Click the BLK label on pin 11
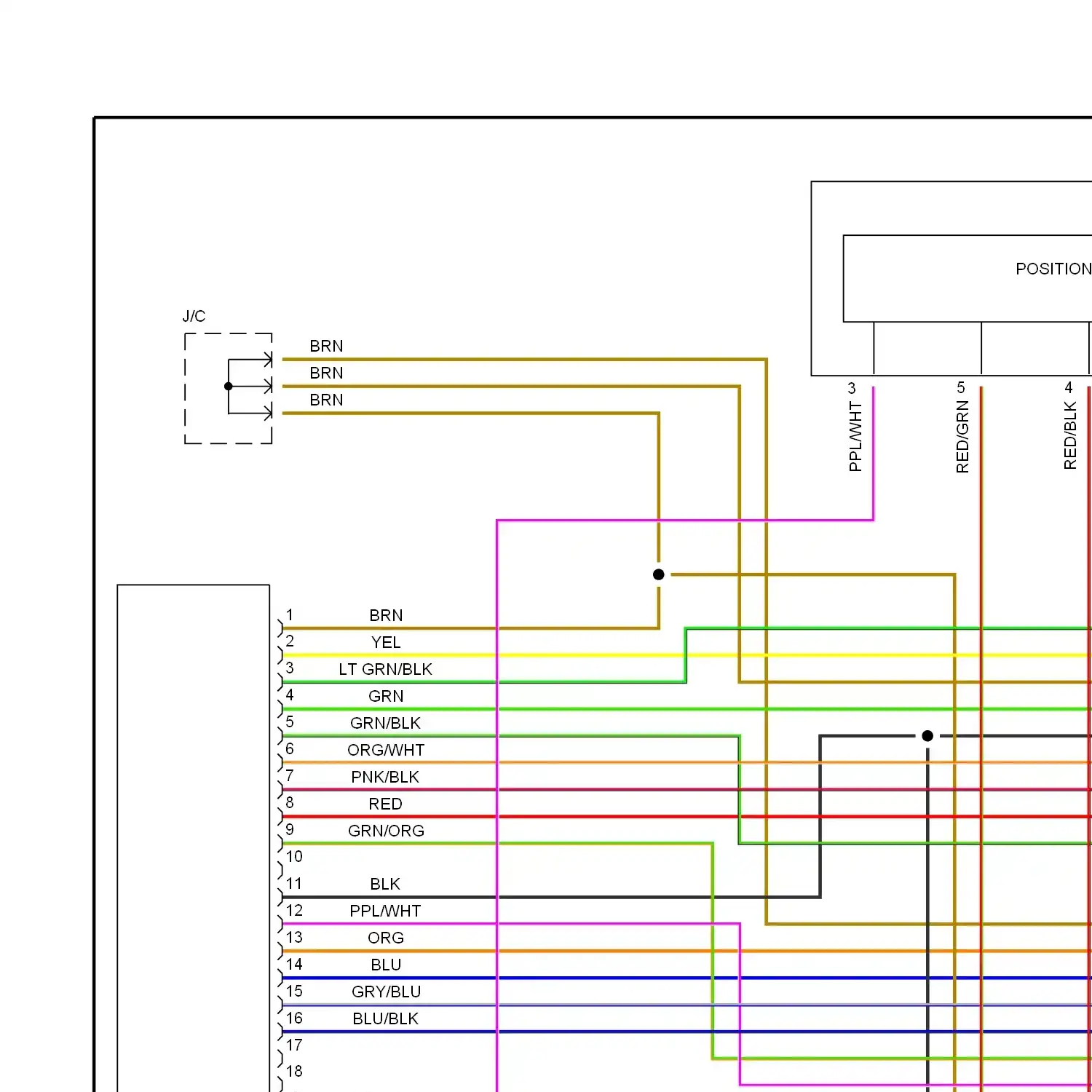Image resolution: width=1092 pixels, height=1092 pixels. (385, 884)
